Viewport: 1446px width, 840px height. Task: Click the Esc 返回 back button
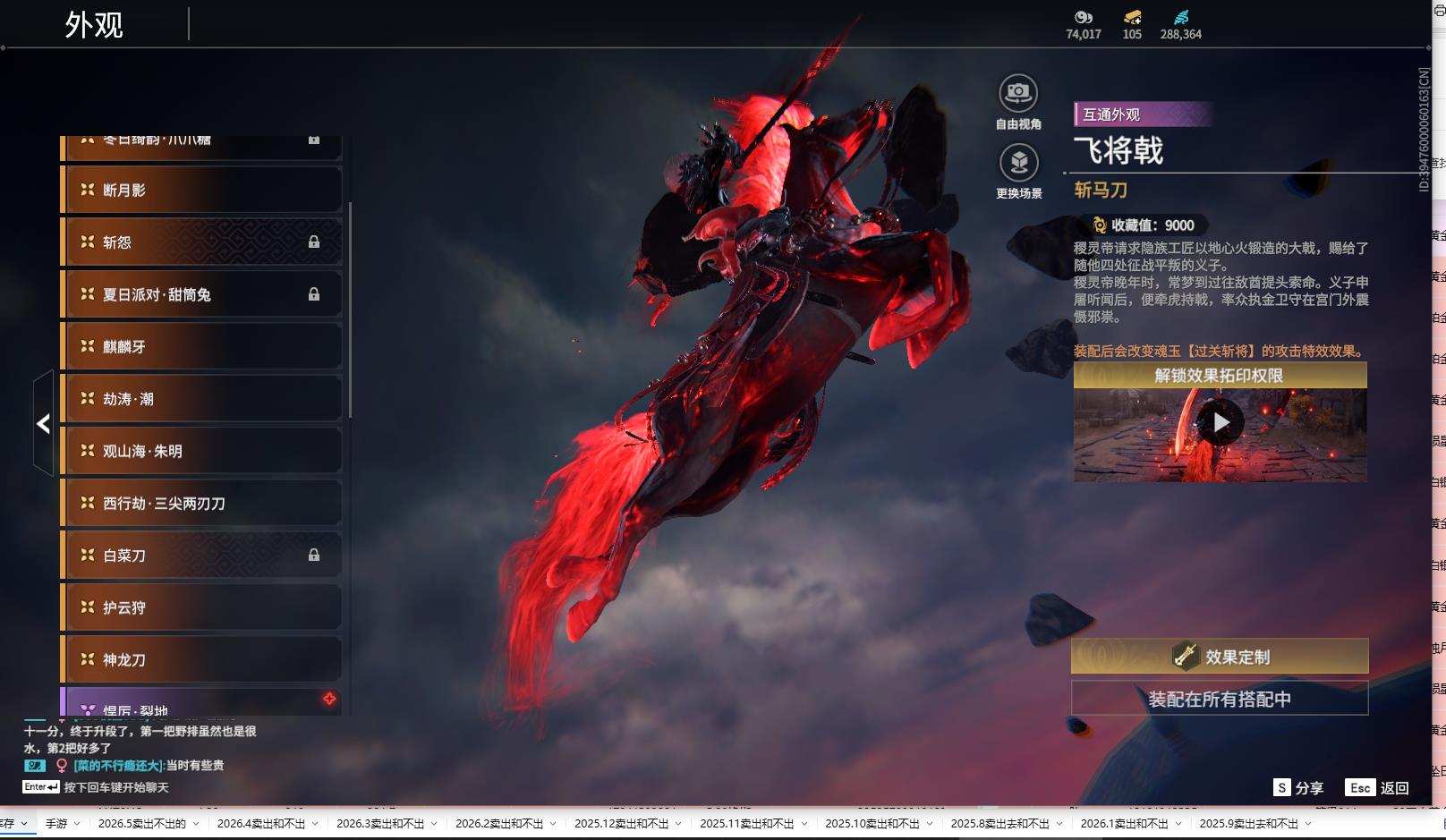pyautogui.click(x=1377, y=787)
